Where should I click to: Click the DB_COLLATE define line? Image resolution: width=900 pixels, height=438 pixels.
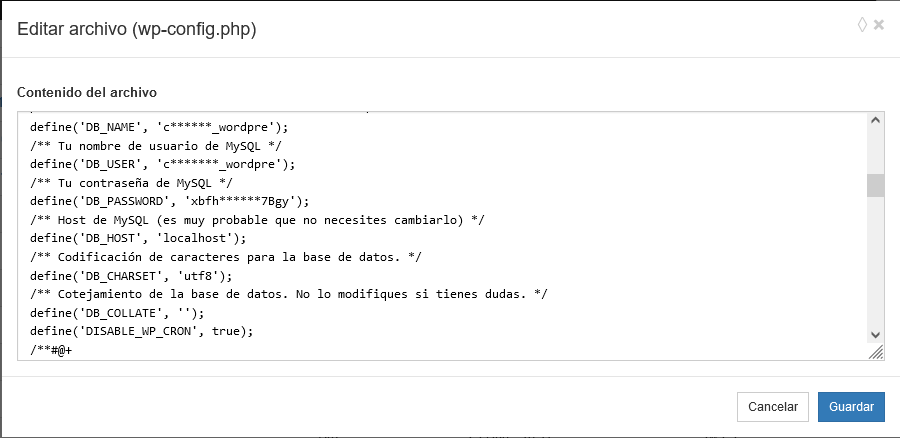[x=124, y=313]
